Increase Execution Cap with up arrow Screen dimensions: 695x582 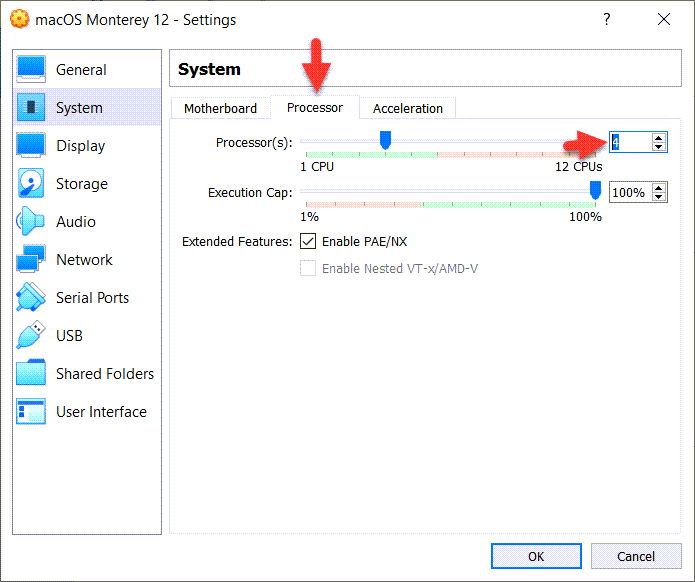click(658, 188)
